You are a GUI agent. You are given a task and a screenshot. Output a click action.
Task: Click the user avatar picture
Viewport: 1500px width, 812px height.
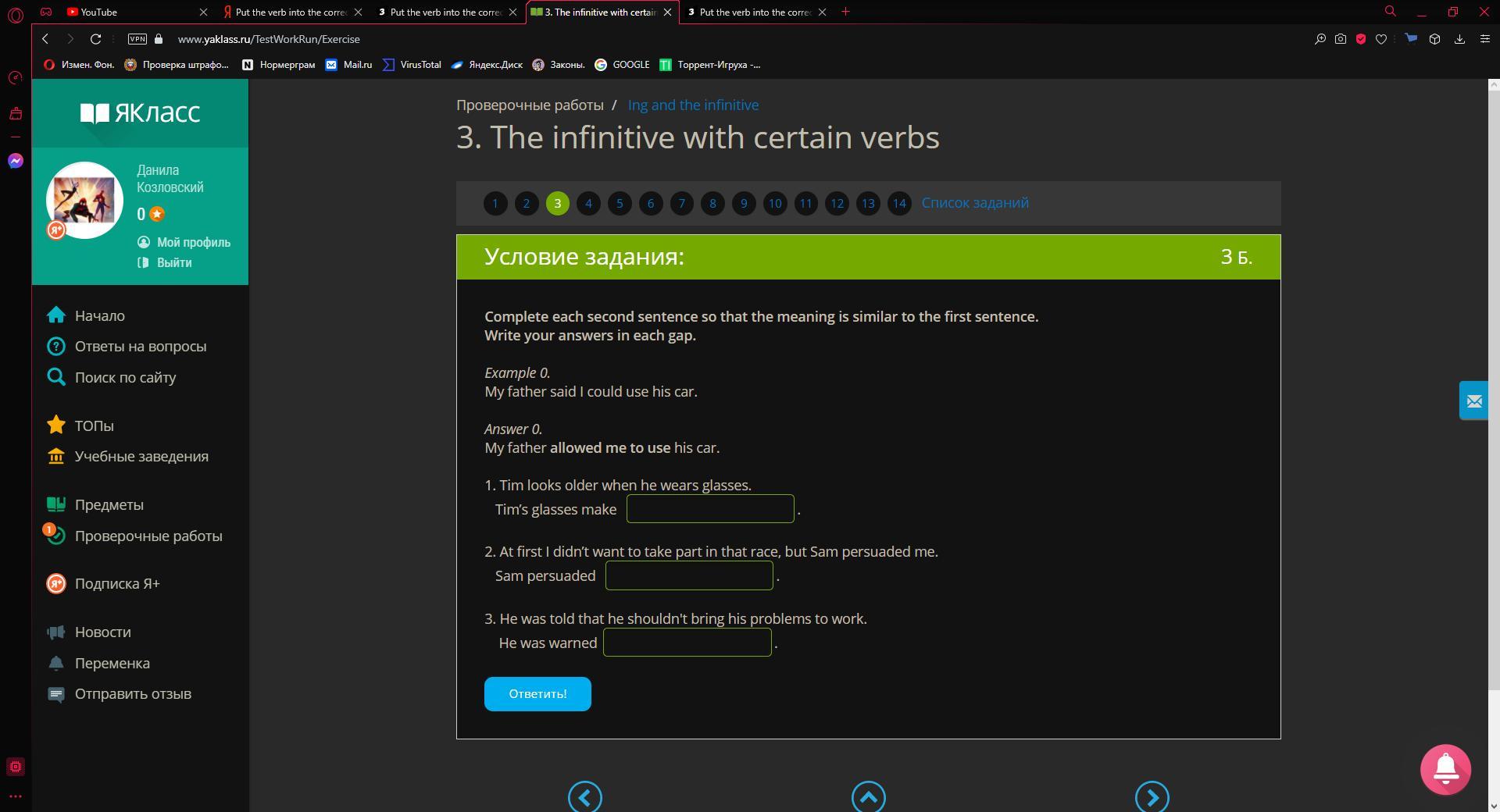84,200
